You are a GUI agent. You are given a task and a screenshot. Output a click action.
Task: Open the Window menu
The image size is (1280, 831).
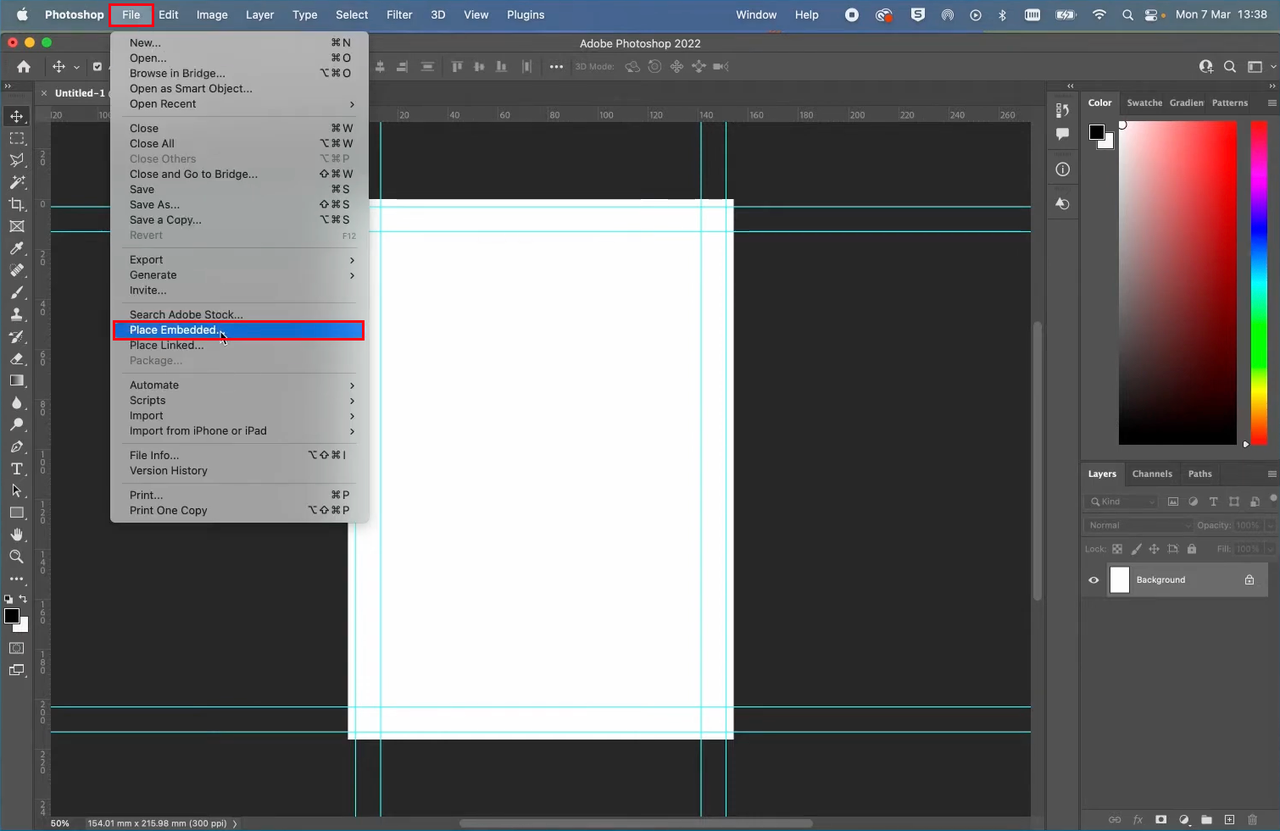pos(756,14)
